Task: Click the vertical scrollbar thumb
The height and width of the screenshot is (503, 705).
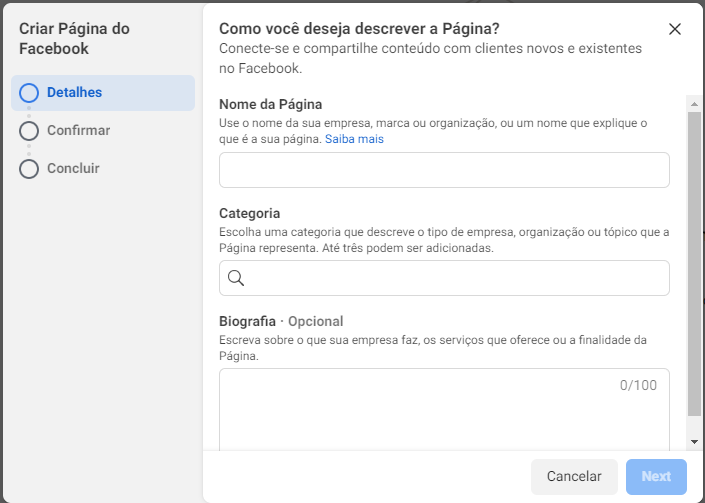Action: [694, 264]
